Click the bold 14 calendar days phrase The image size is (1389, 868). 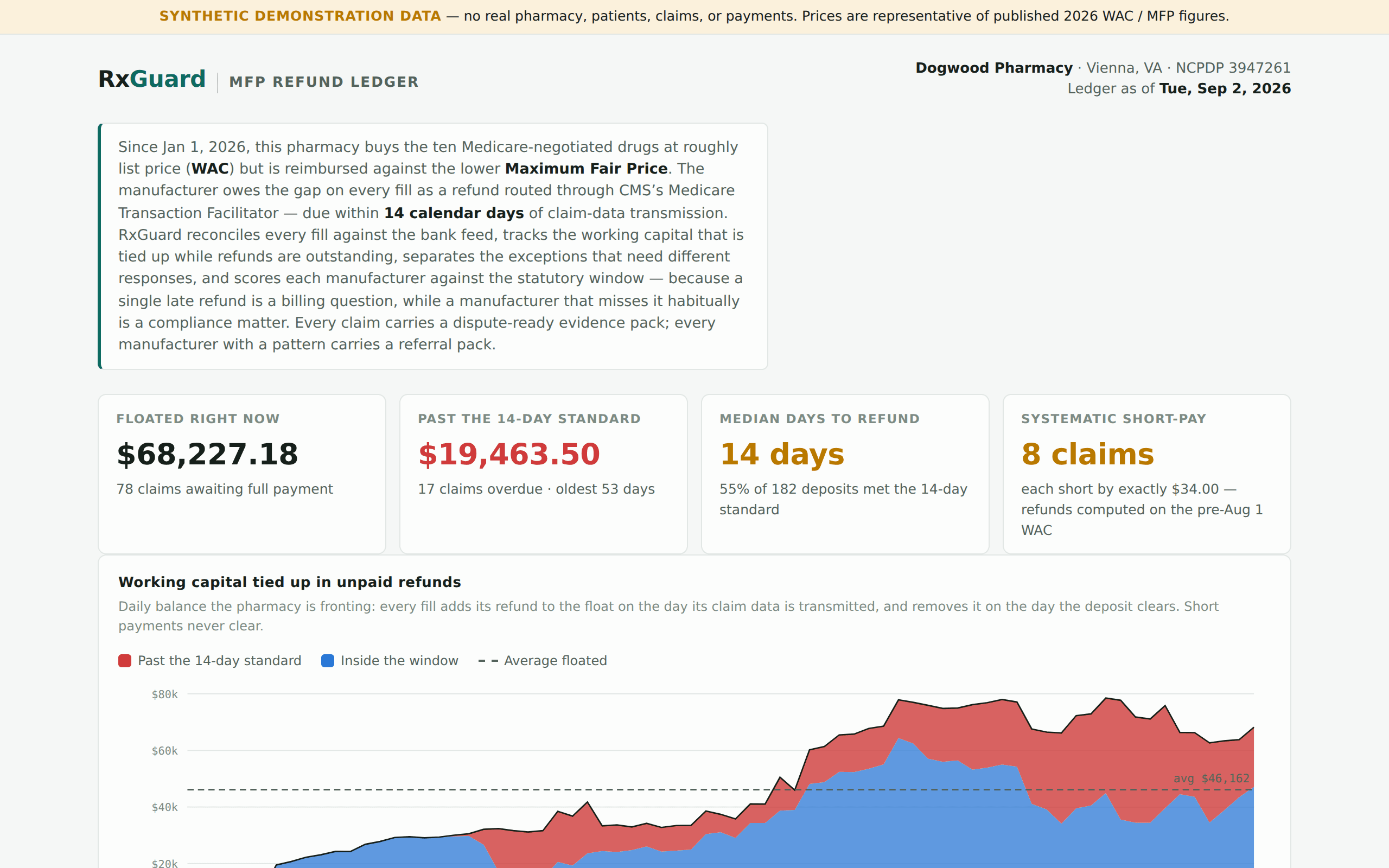tap(454, 213)
